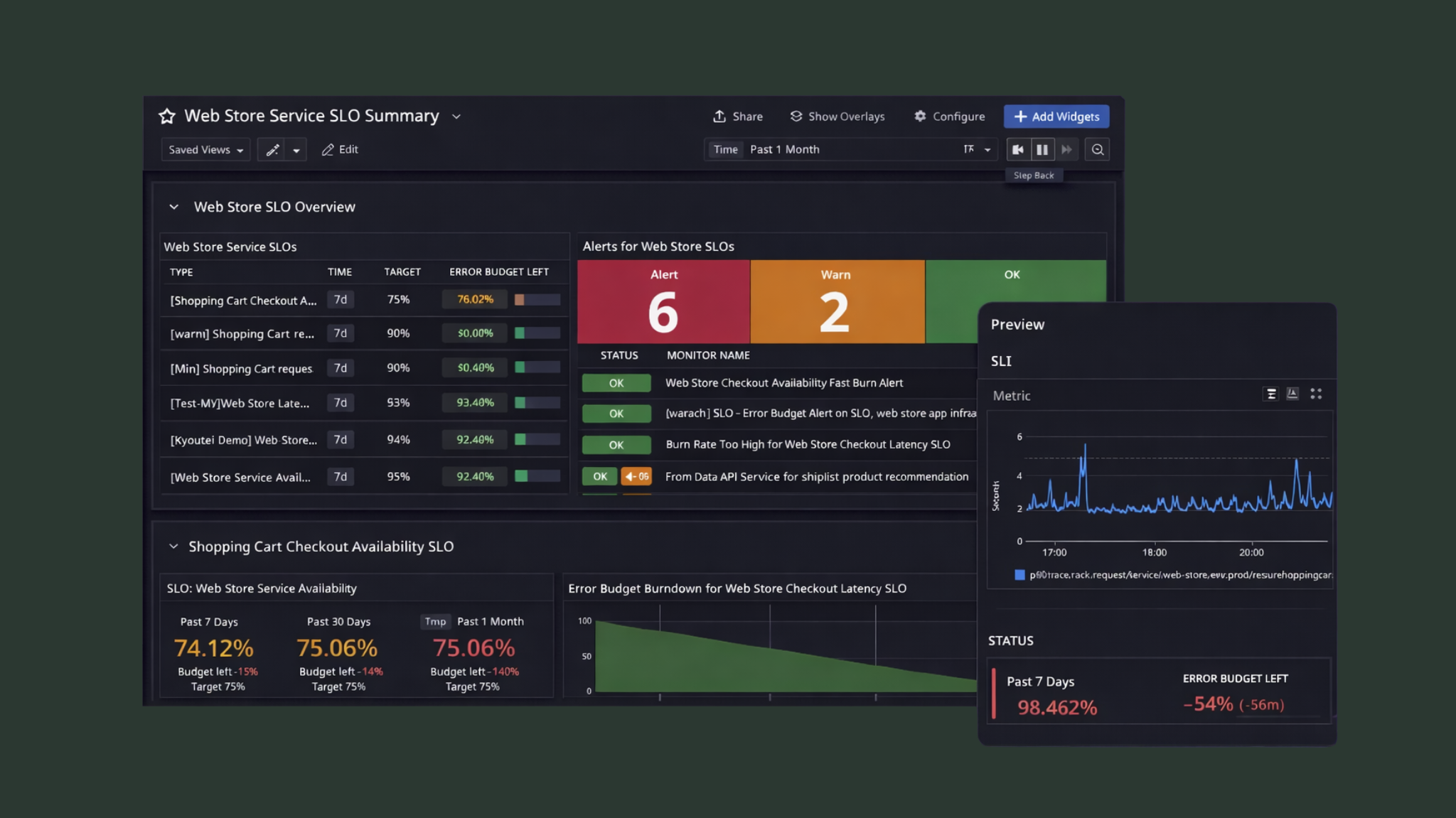Open Web Store Checkout Availability Fast Burn Alert
The image size is (1456, 818).
point(783,383)
